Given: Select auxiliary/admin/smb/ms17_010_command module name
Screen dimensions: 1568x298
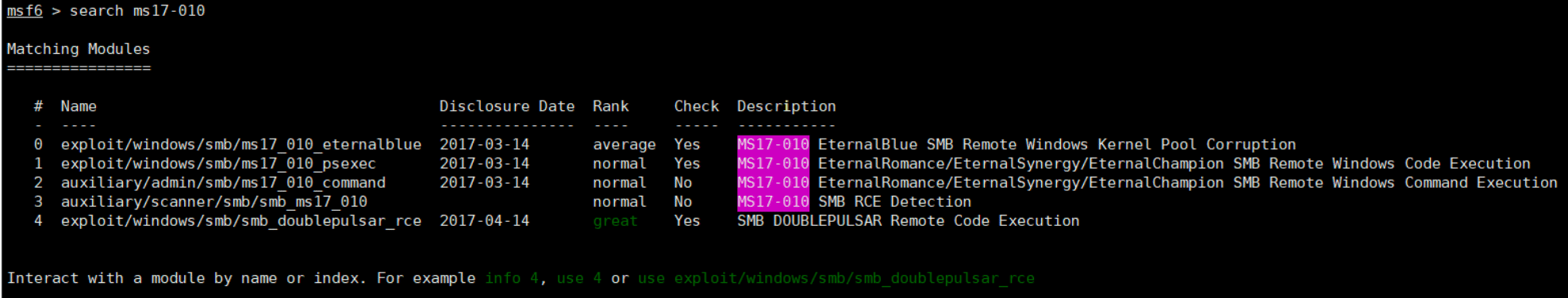Looking at the screenshot, I should [223, 182].
